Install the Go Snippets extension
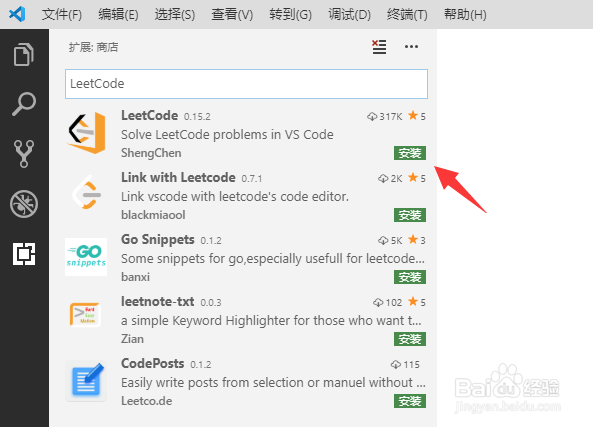 (410, 277)
